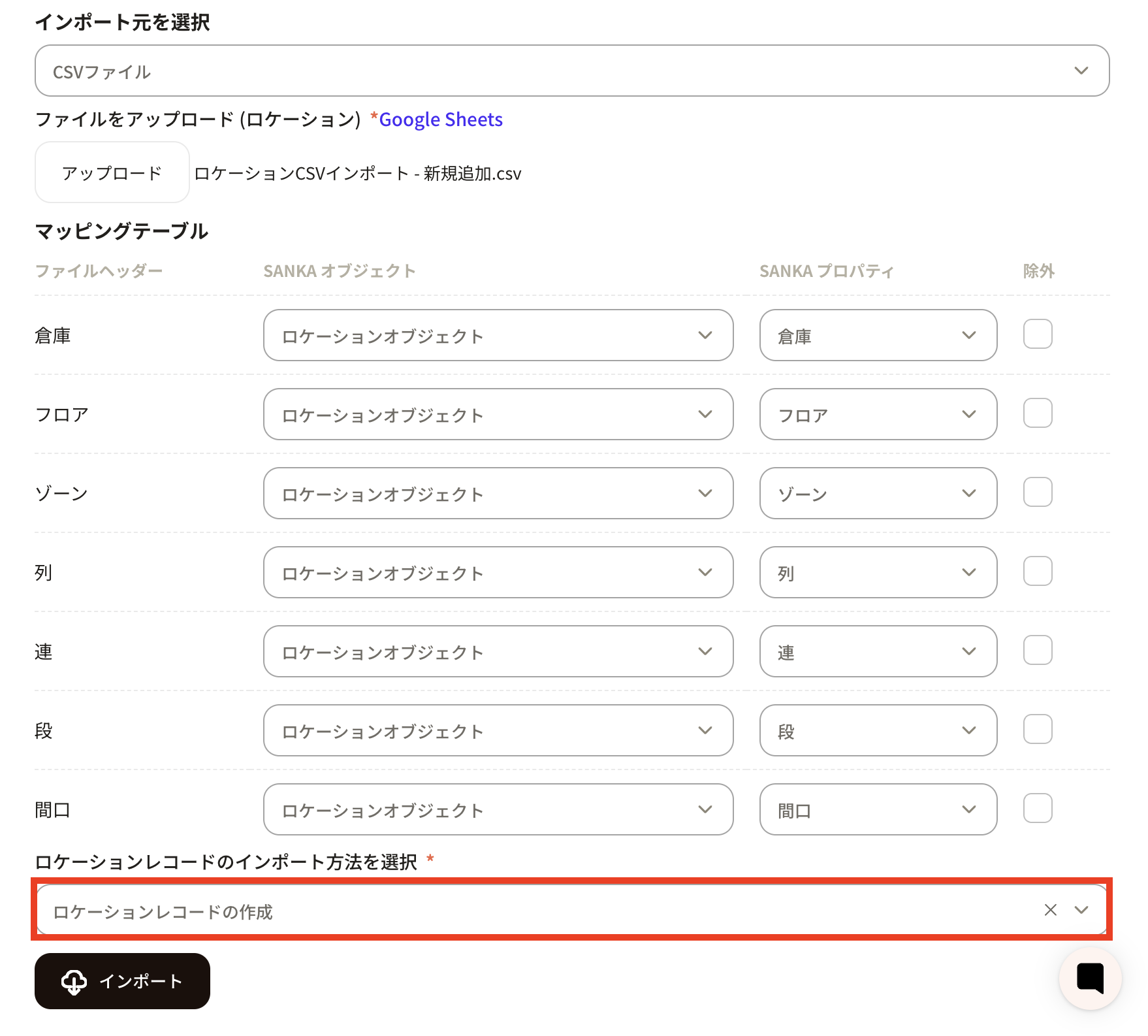The image size is (1148, 1036).
Task: Open the property dropdown showing 段
Action: click(878, 730)
